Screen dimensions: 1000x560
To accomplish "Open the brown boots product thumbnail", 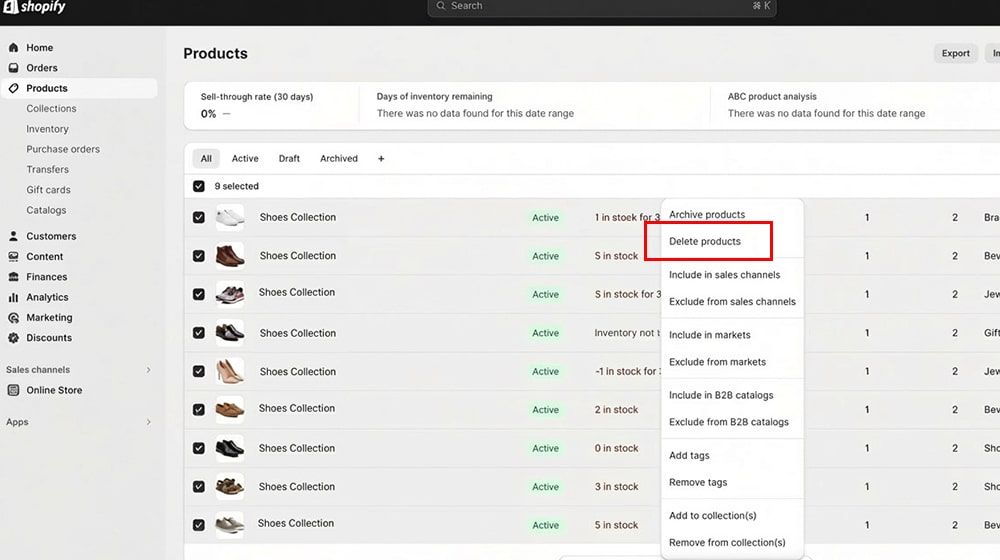I will (x=230, y=256).
